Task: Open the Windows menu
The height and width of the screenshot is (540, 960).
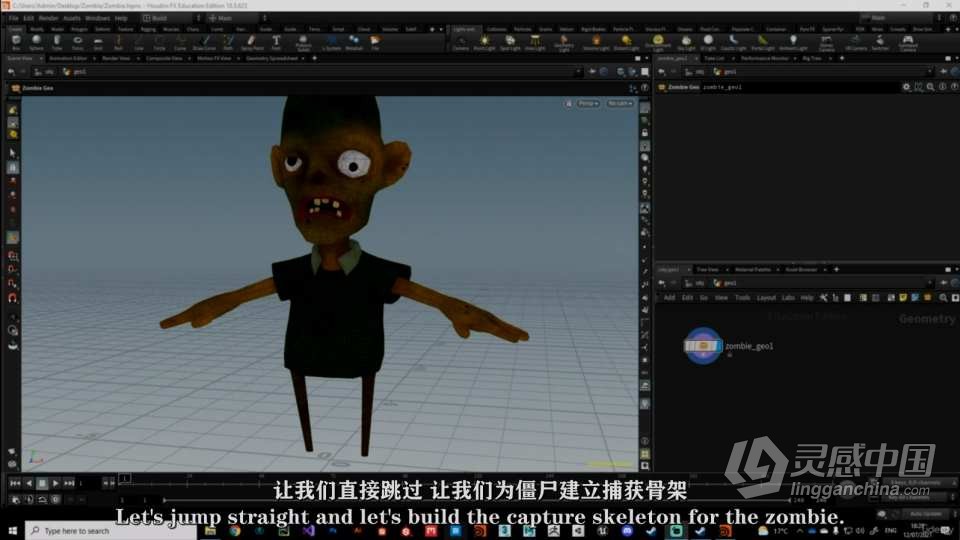Action: 97,18
